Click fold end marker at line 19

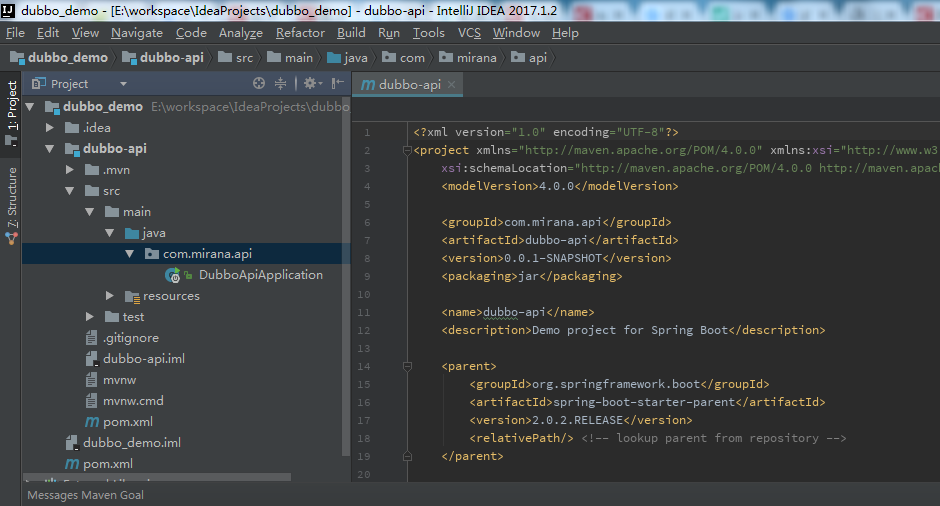tap(407, 456)
